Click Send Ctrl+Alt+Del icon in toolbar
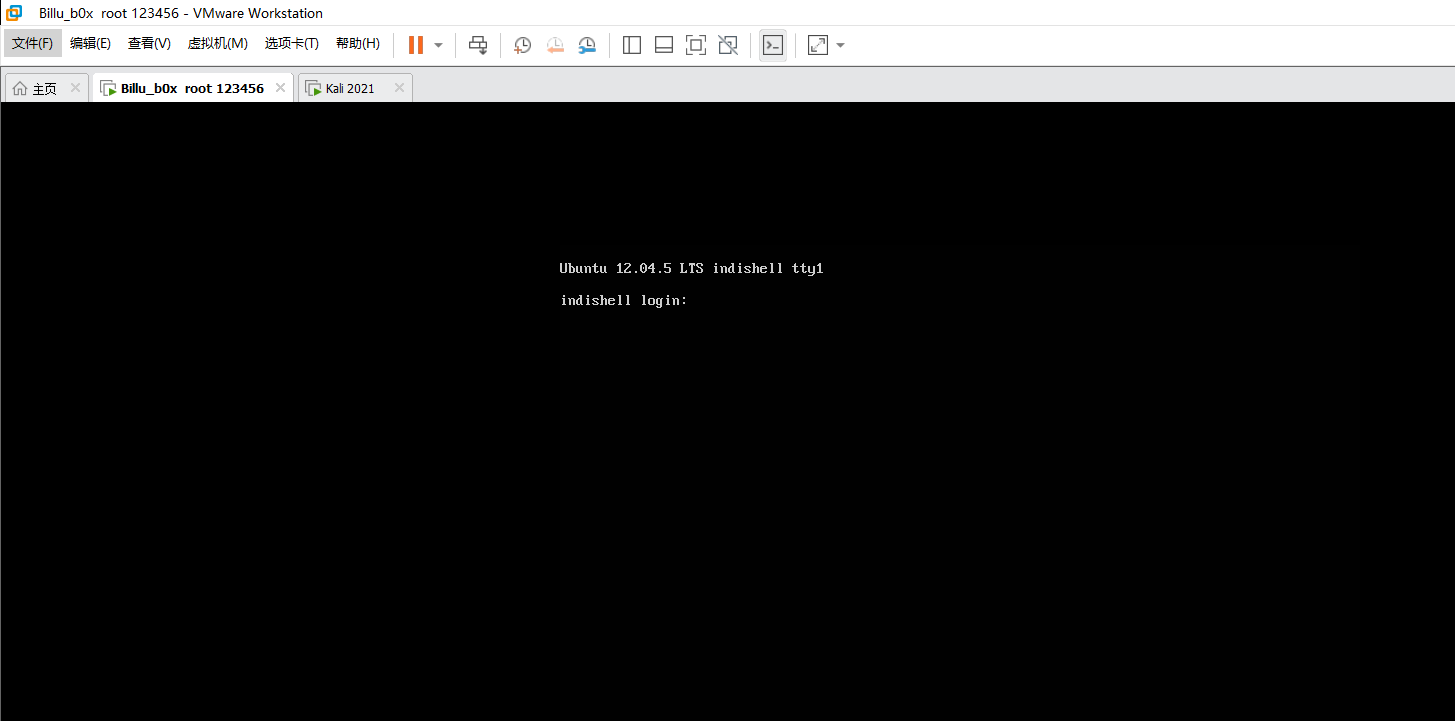This screenshot has width=1455, height=721. (478, 45)
